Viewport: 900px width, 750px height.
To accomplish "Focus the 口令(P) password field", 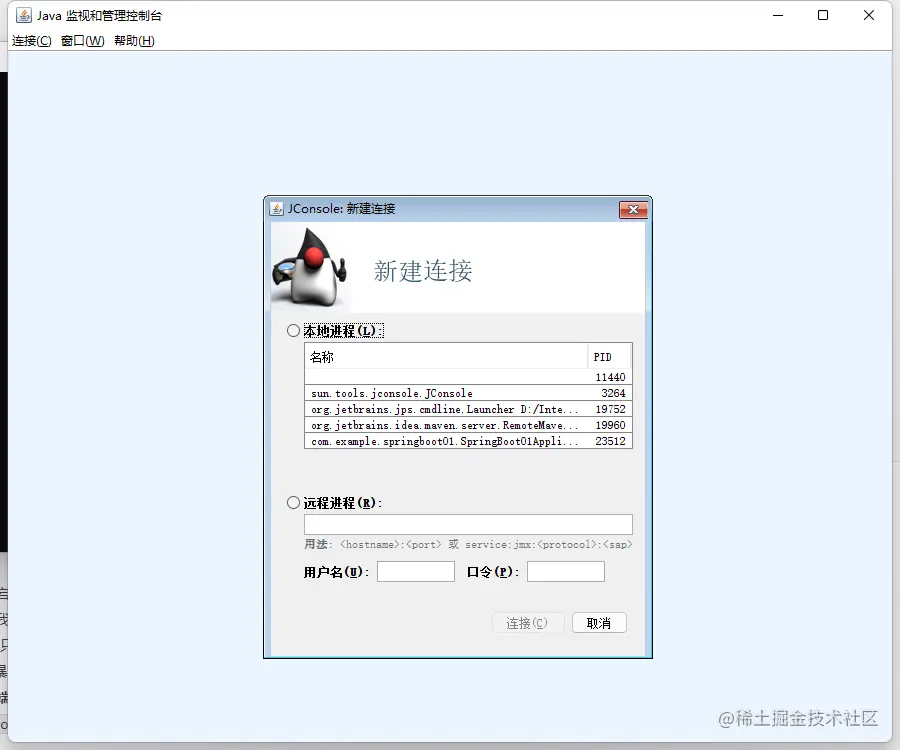I will coord(566,572).
